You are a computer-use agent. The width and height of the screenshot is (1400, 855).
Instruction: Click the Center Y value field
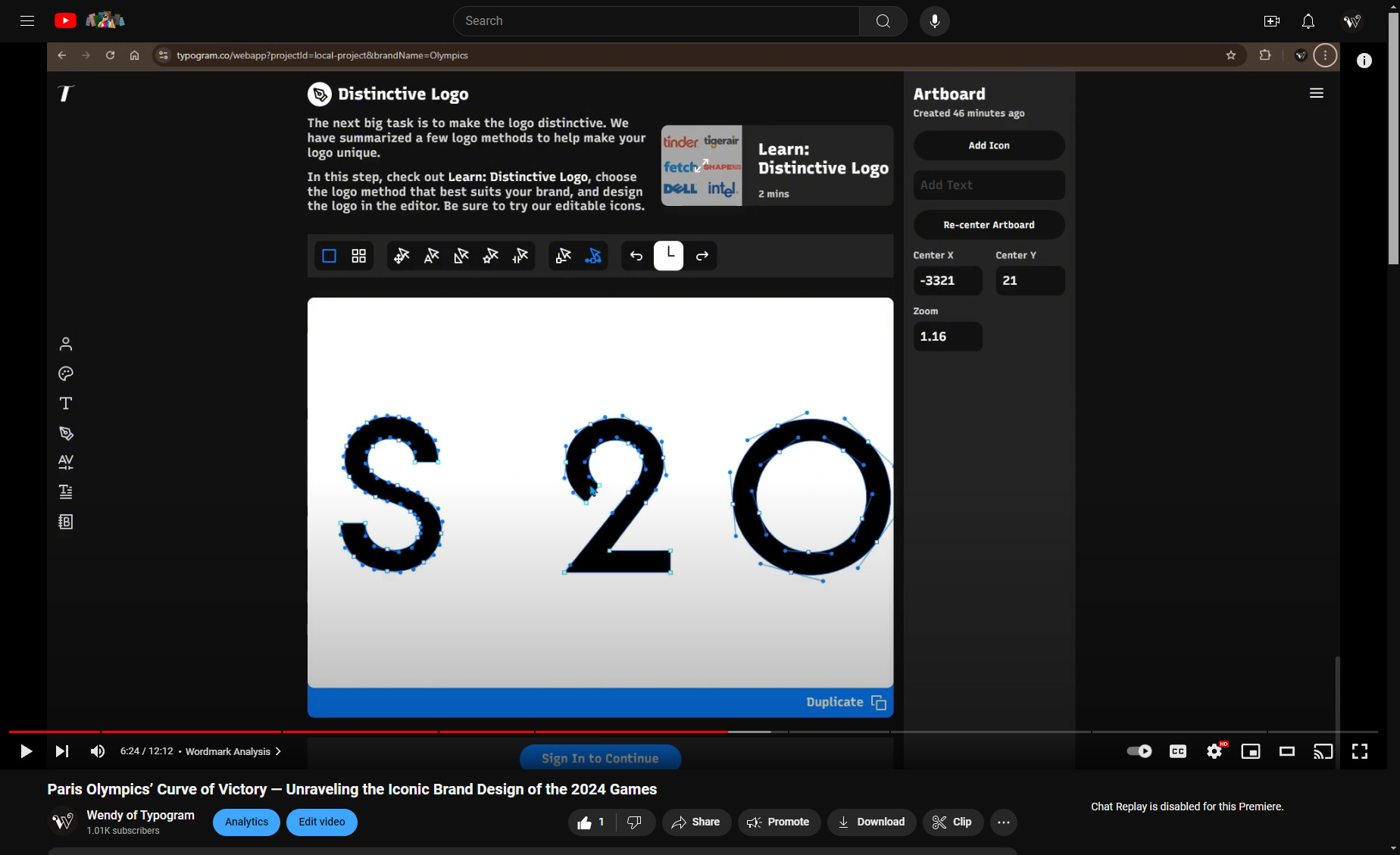coord(1030,281)
